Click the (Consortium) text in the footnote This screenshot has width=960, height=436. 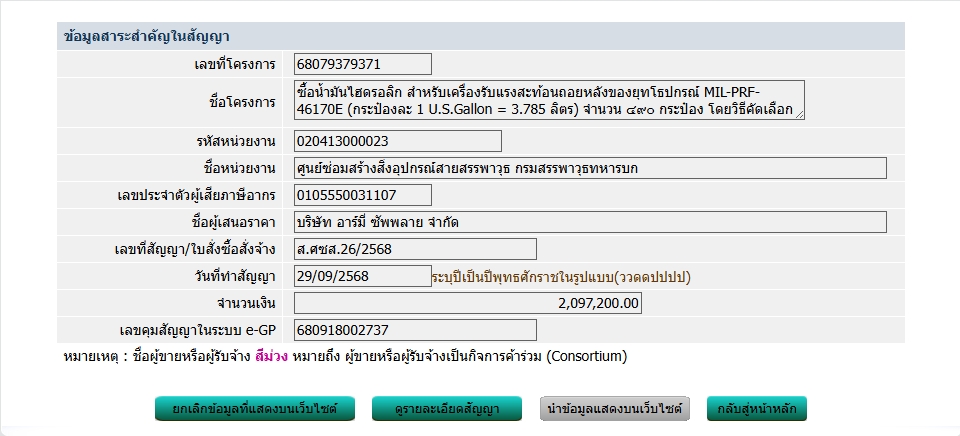coord(587,356)
